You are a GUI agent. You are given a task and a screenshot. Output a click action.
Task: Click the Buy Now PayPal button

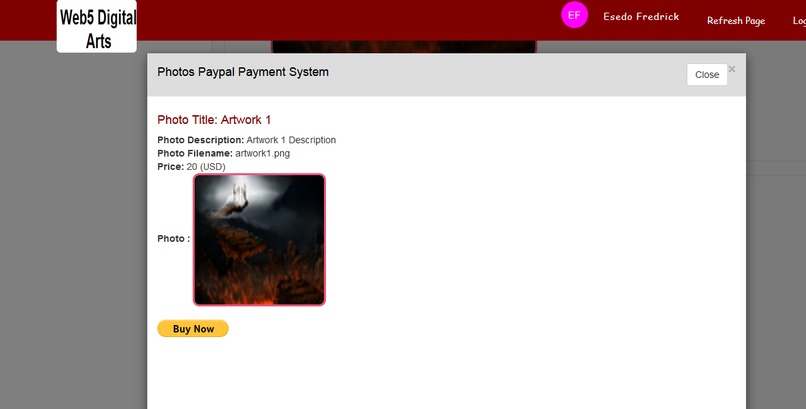click(193, 329)
